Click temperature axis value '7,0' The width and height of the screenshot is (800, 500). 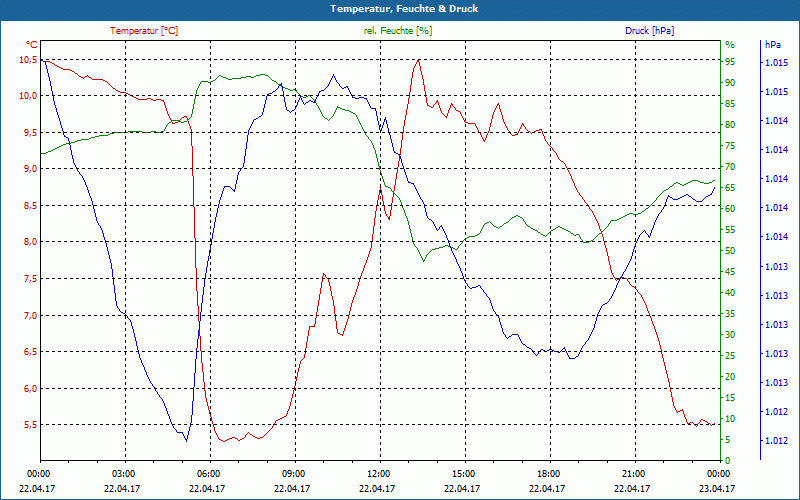30,315
